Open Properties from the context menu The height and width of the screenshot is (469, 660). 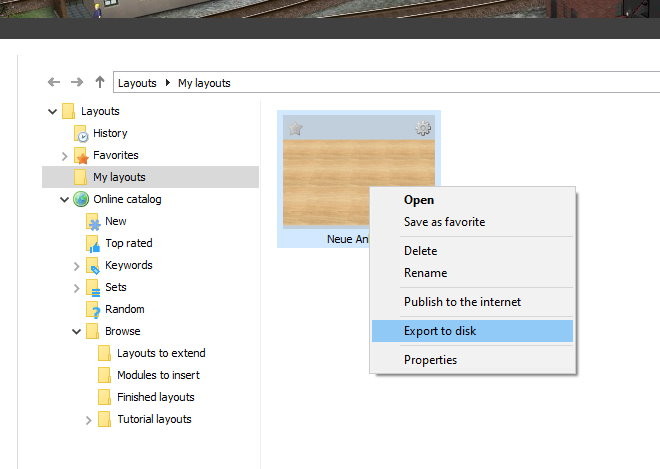pyautogui.click(x=472, y=360)
